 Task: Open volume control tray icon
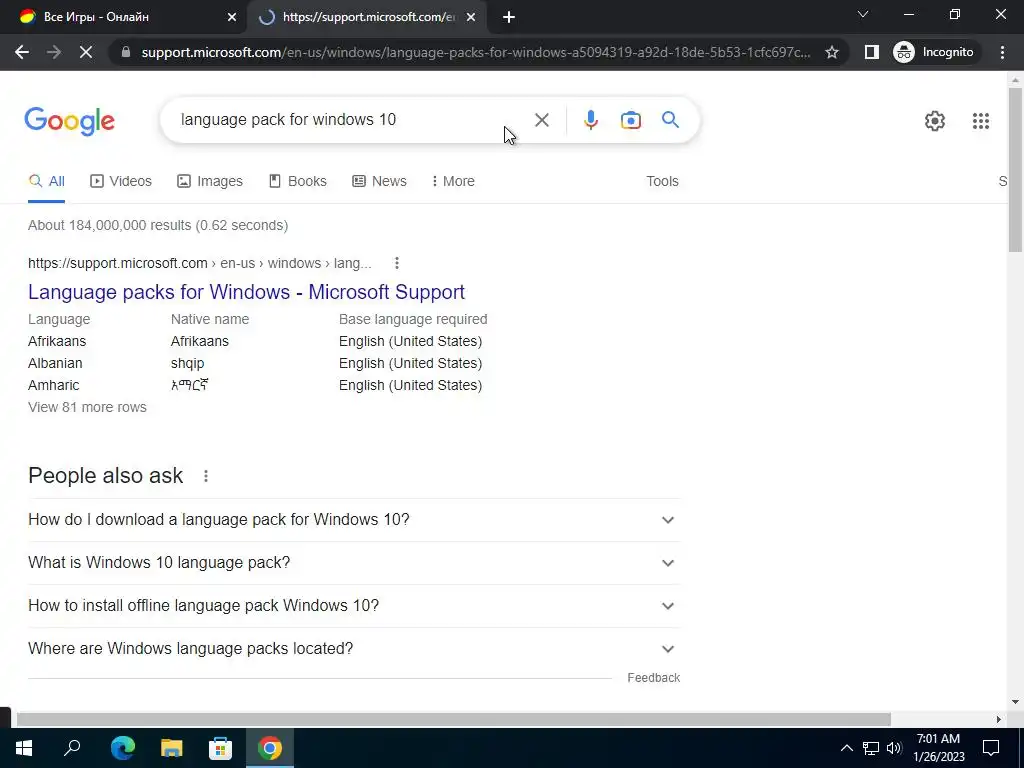(x=894, y=748)
